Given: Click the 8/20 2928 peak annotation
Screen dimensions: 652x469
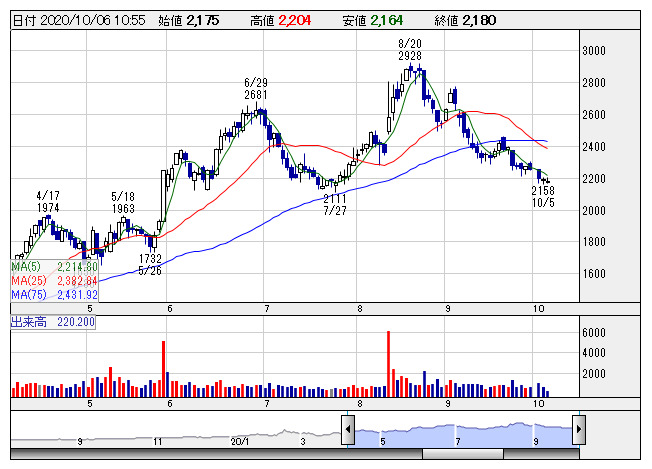Looking at the screenshot, I should coord(410,49).
